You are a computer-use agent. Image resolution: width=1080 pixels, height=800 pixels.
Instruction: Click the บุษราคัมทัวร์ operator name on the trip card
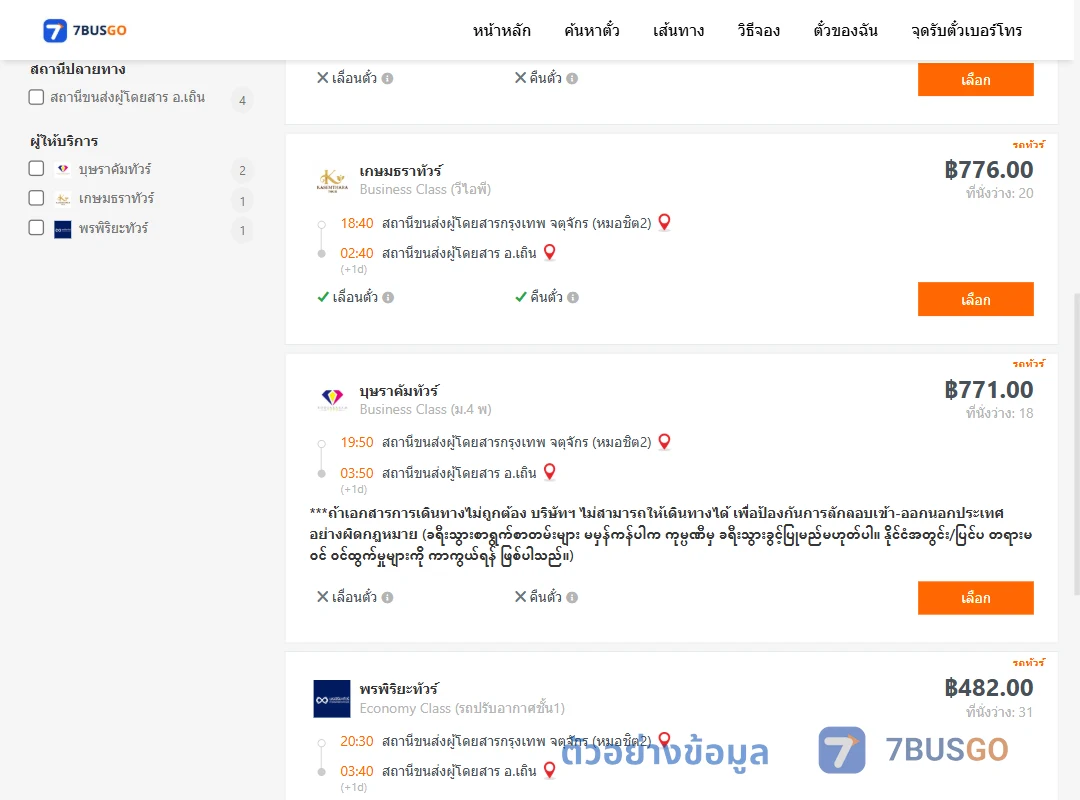pyautogui.click(x=399, y=391)
